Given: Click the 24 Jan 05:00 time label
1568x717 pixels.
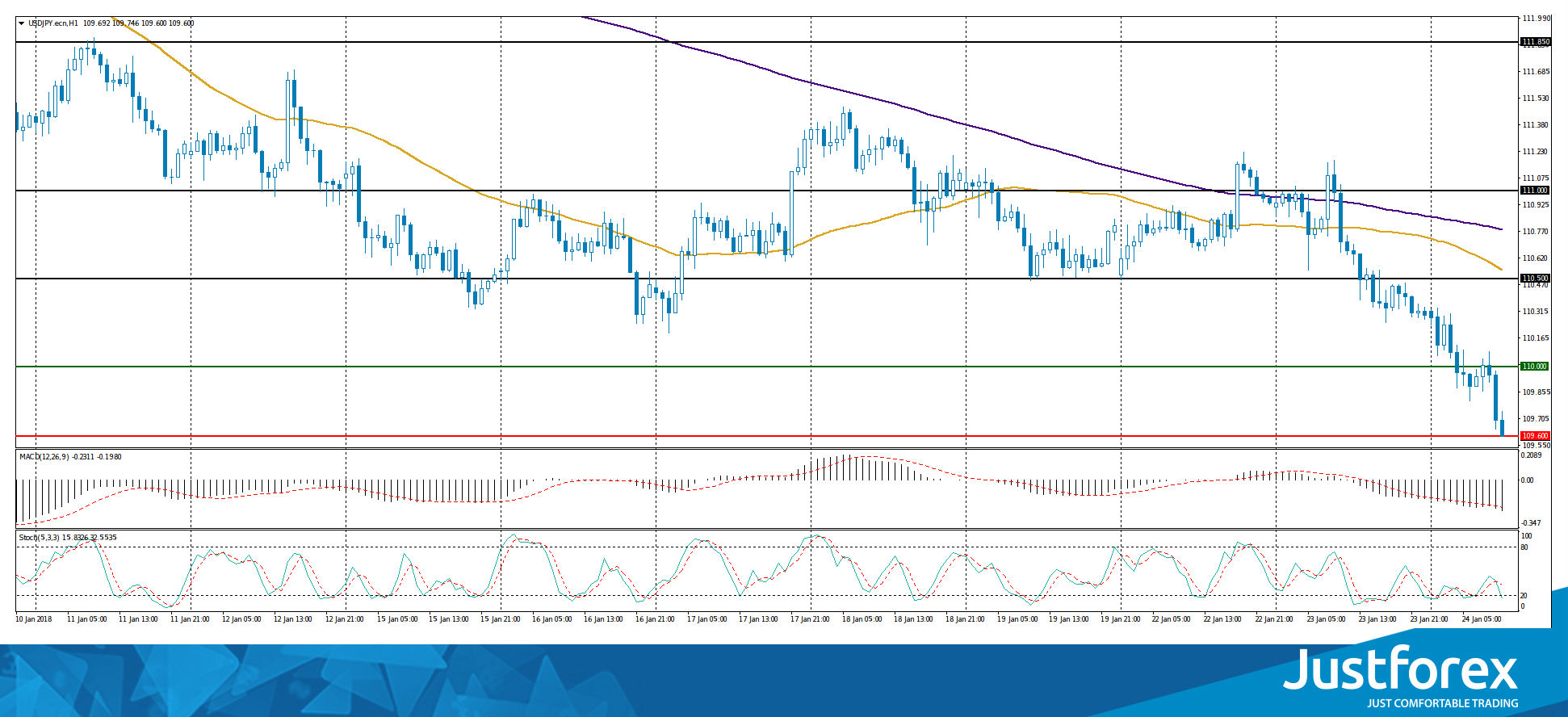Looking at the screenshot, I should tap(1482, 619).
